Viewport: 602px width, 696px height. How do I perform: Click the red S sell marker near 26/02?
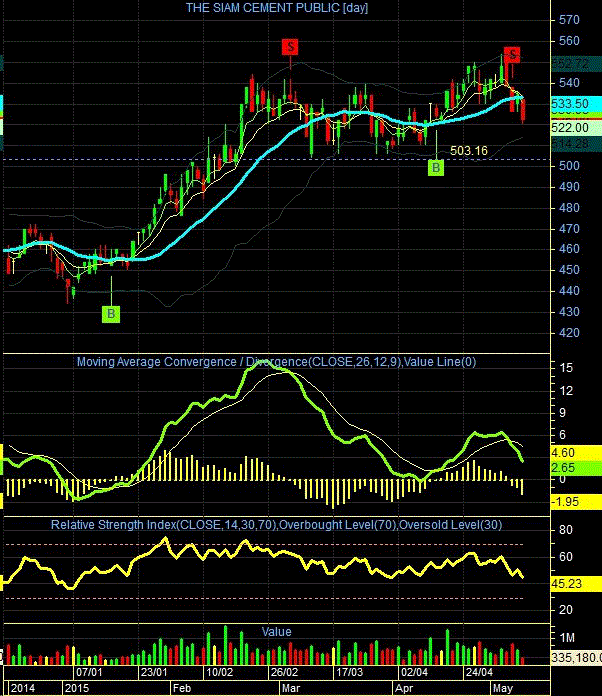(x=290, y=47)
